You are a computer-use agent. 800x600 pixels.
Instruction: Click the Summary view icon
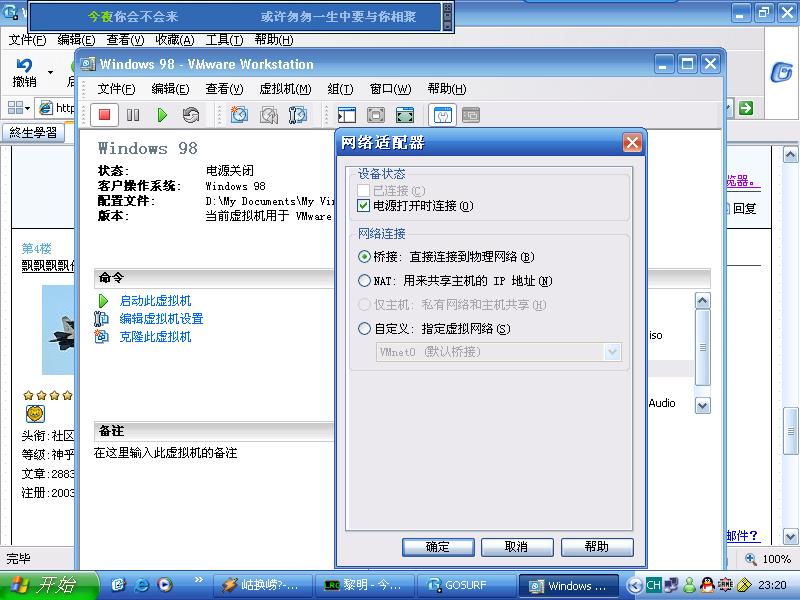pos(442,115)
